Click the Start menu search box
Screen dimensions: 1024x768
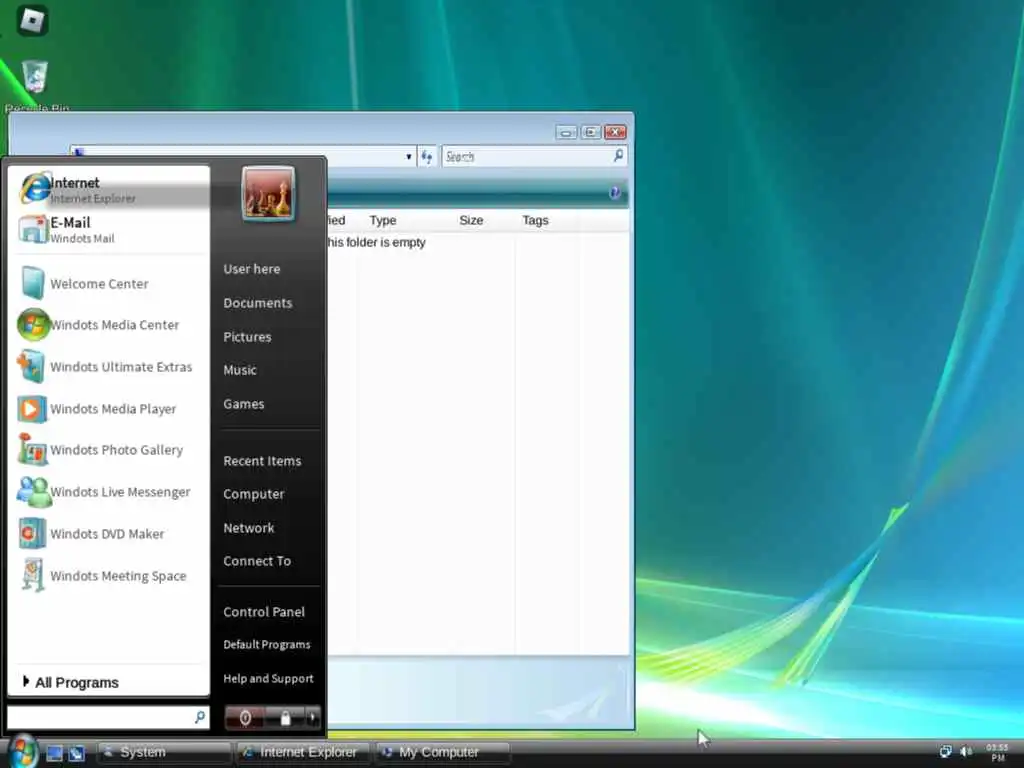pyautogui.click(x=108, y=716)
